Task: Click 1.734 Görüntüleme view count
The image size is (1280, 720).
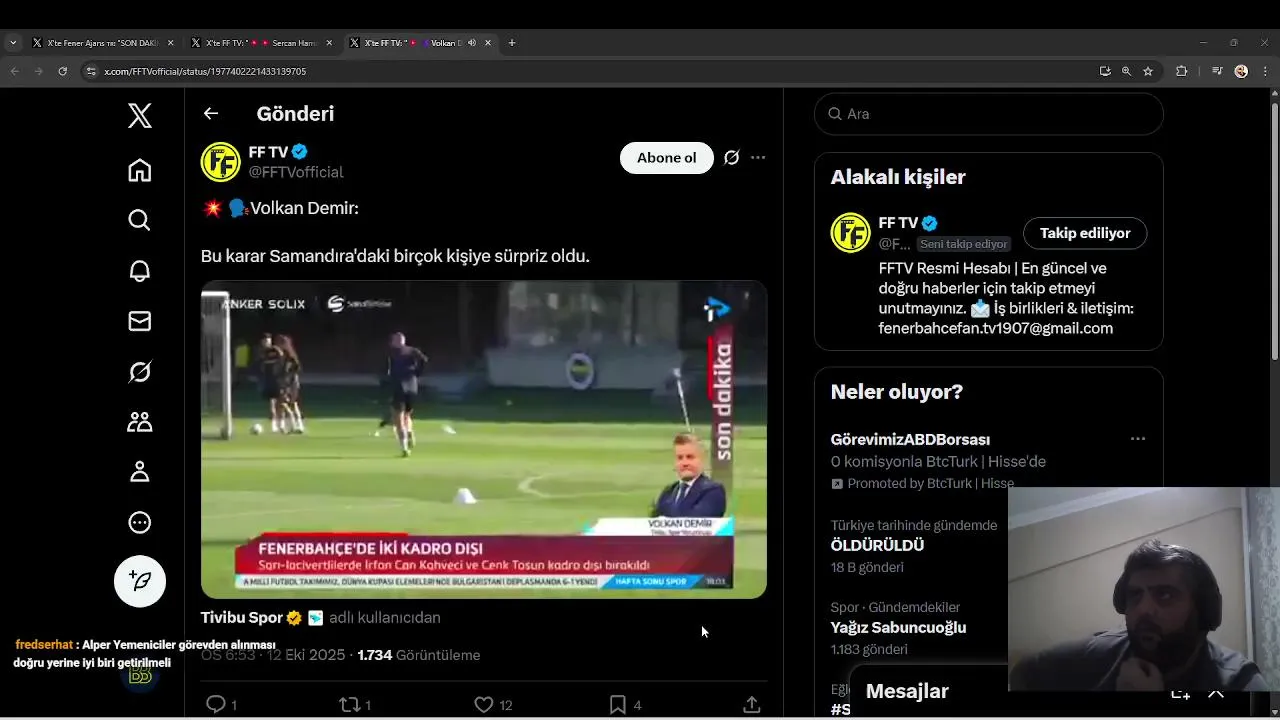Action: 419,655
